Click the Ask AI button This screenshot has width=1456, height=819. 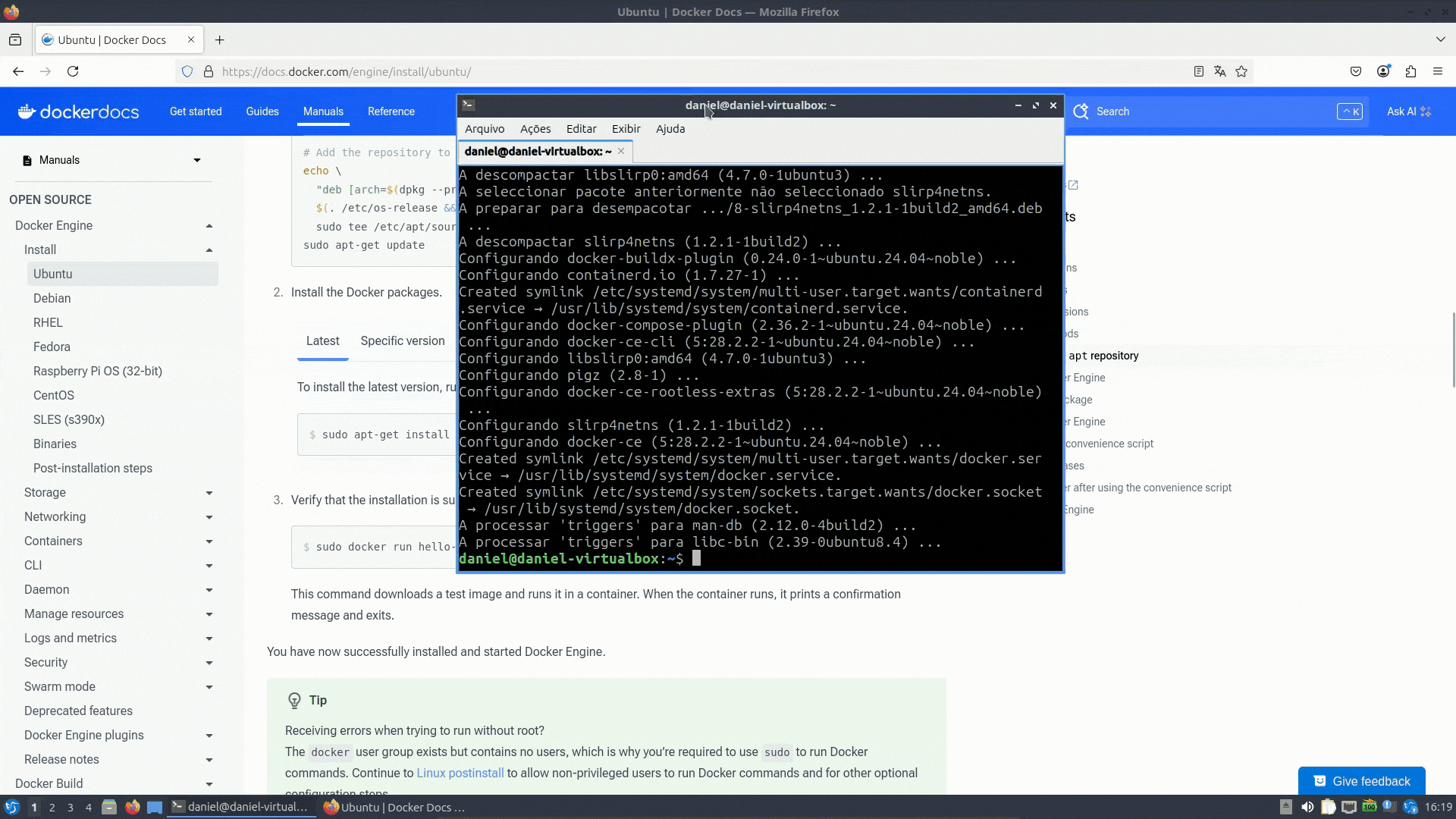pyautogui.click(x=1409, y=111)
